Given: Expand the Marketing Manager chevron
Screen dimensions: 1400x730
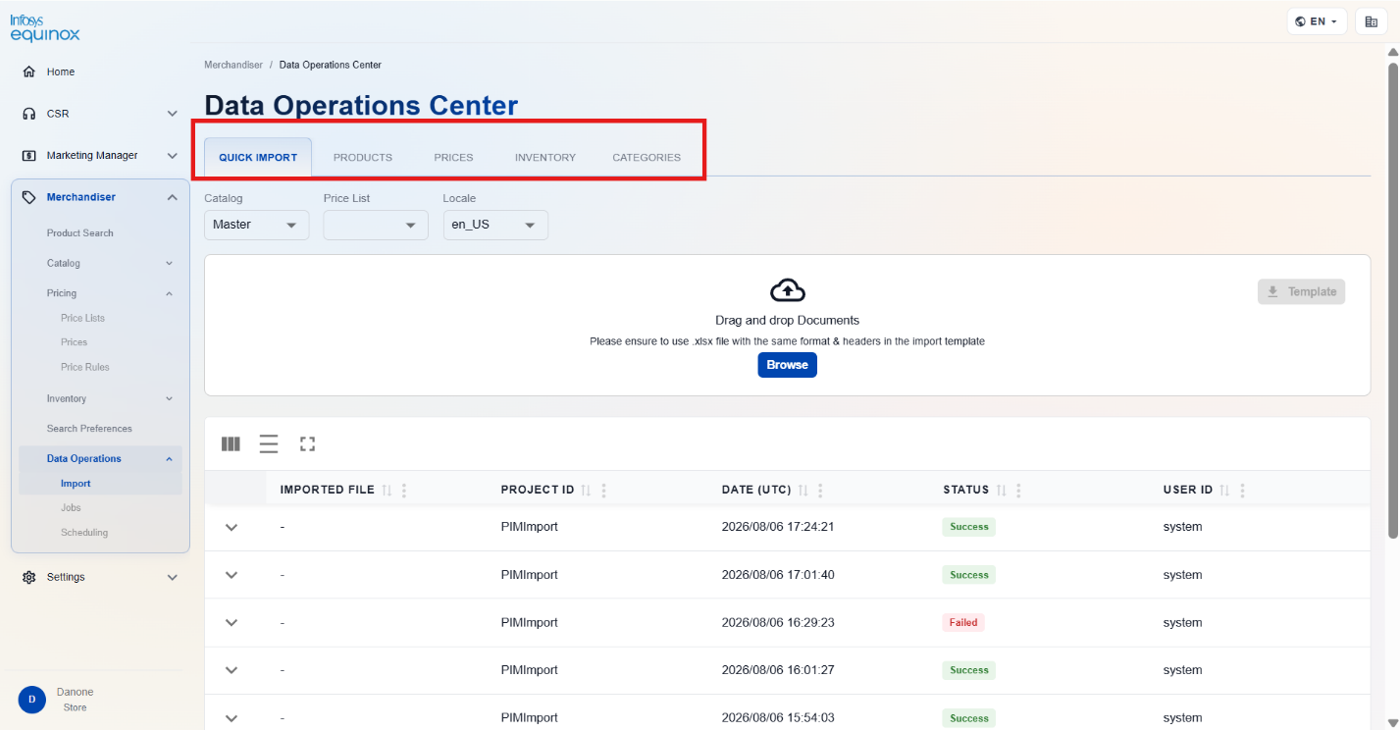Looking at the screenshot, I should pos(172,156).
